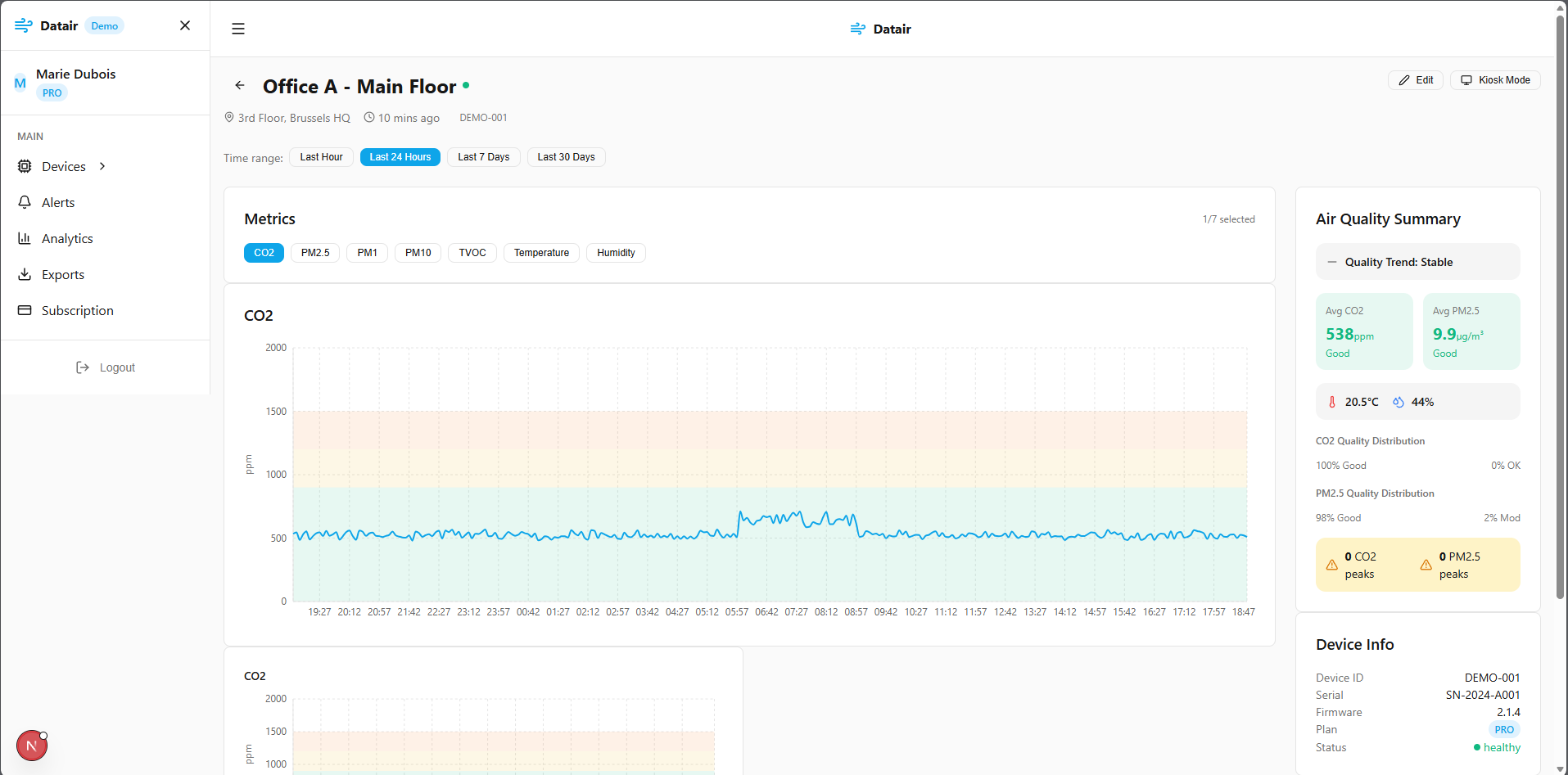Click the Logout button
The image size is (1568, 775).
coord(105,367)
